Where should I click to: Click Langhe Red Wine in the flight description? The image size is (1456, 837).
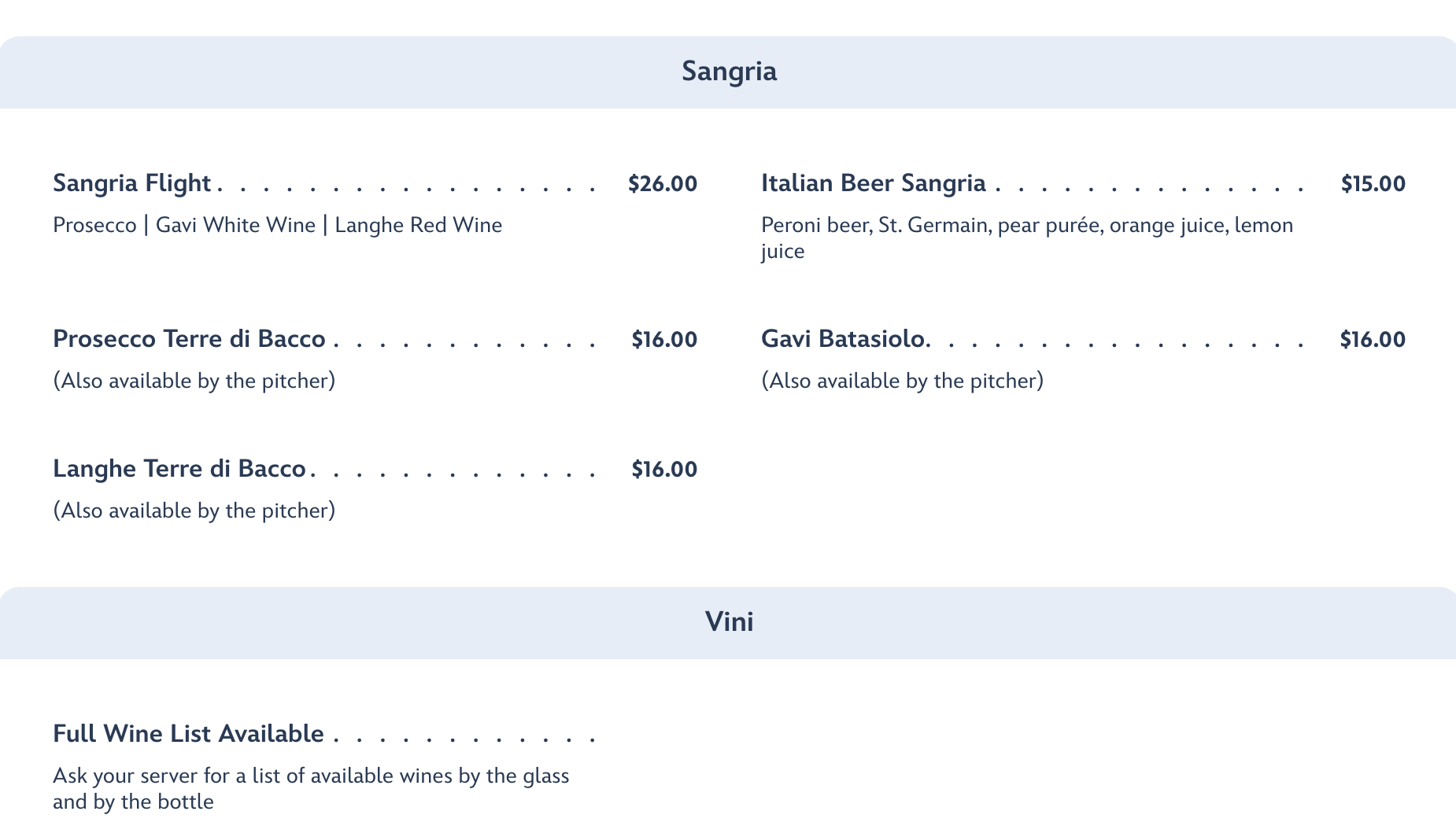418,226
